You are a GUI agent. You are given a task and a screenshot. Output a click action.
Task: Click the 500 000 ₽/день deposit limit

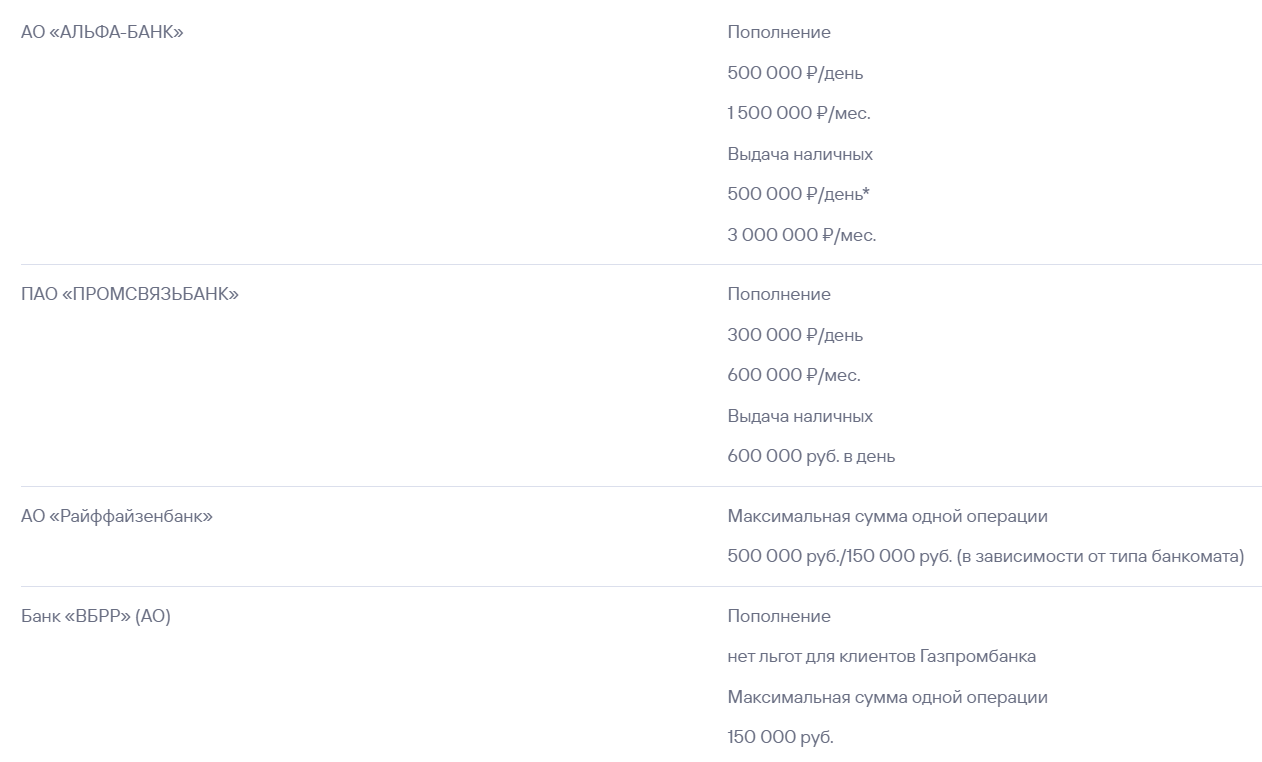click(x=795, y=73)
